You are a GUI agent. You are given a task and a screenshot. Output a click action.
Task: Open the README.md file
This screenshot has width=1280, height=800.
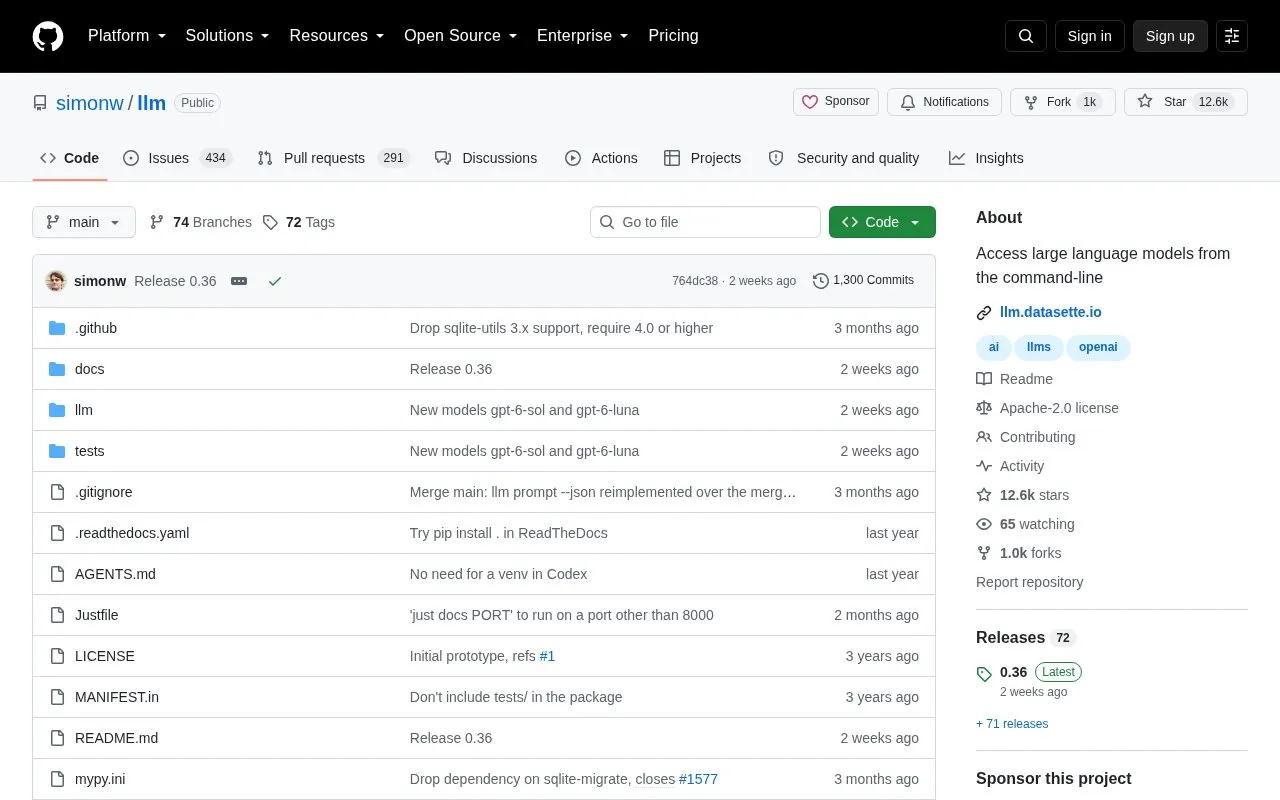click(116, 738)
